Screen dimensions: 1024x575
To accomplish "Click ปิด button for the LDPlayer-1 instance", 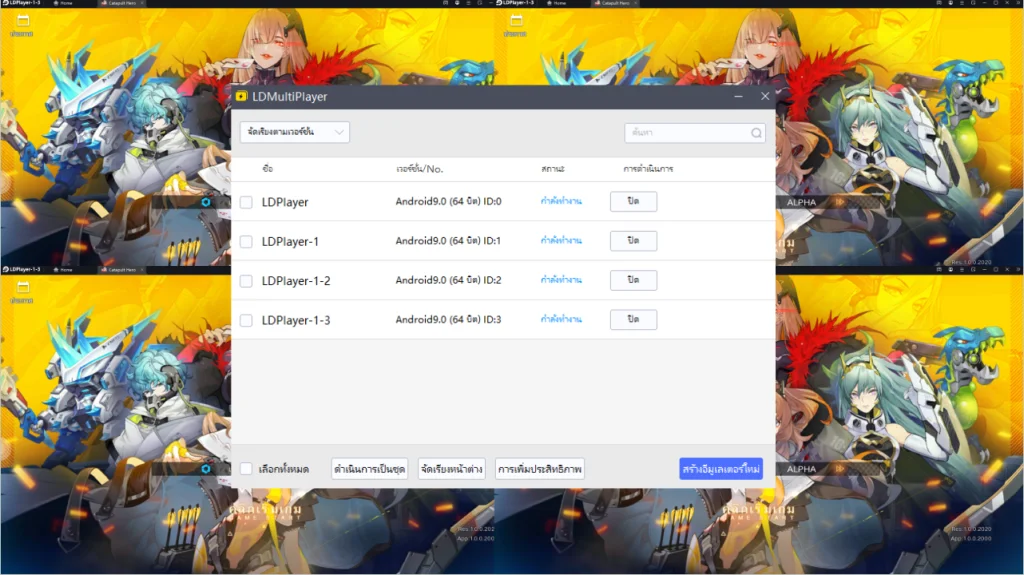I will [x=633, y=240].
